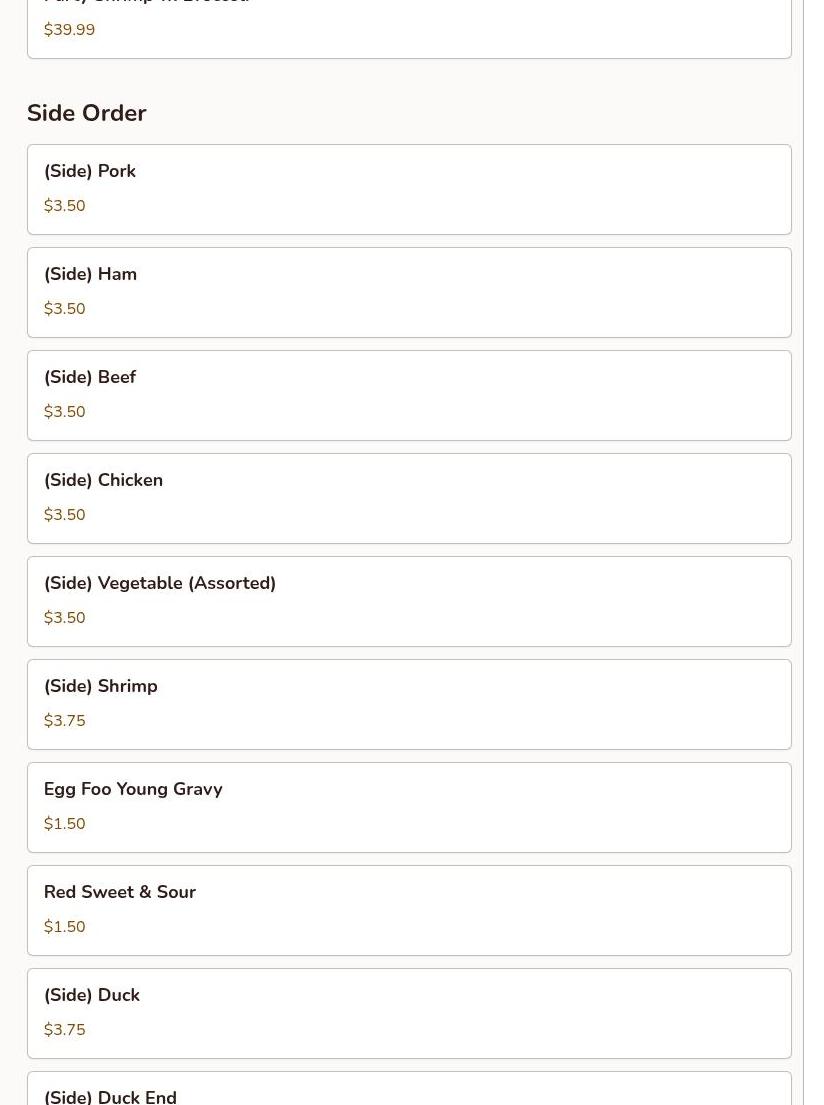Image resolution: width=824 pixels, height=1105 pixels.
Task: Click the $3.50 price under (Side) Ham
Action: click(64, 309)
